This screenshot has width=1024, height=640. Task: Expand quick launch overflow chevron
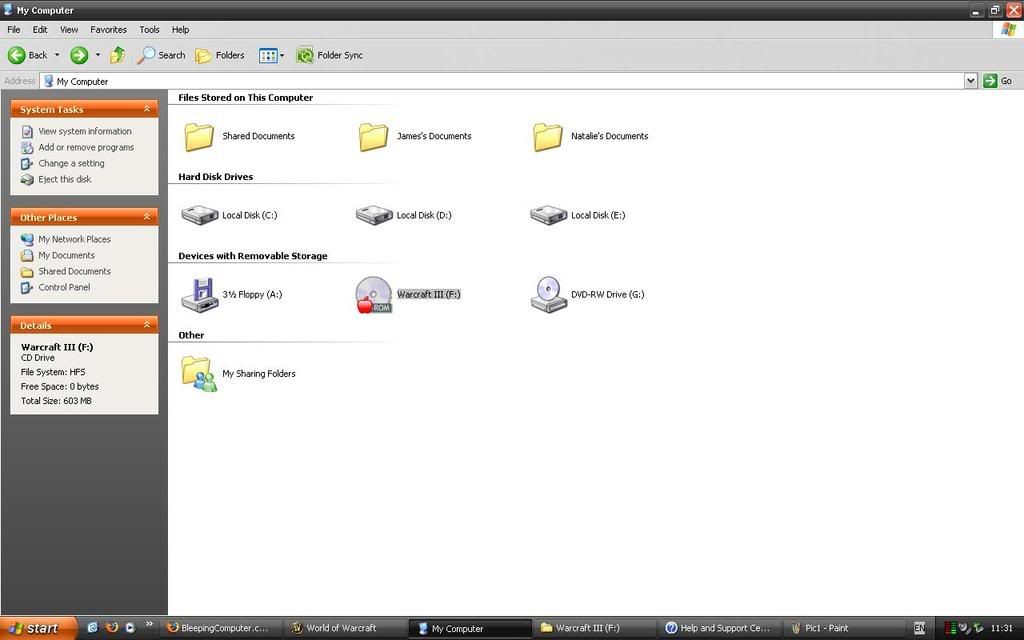149,624
